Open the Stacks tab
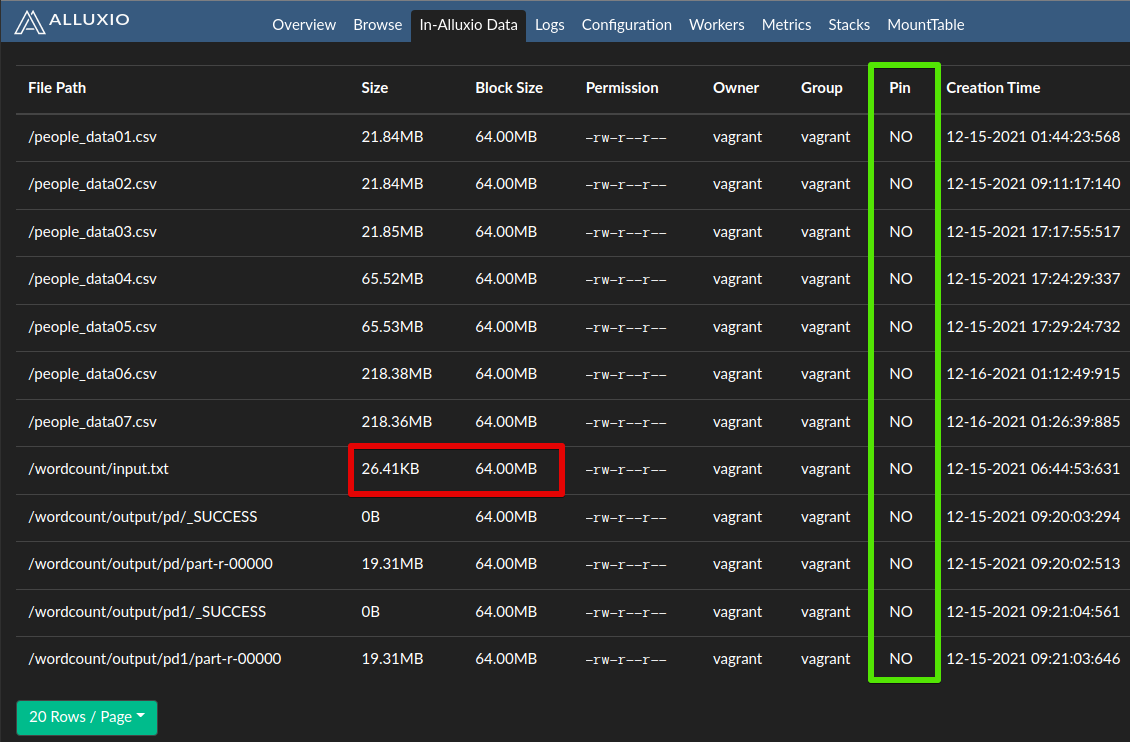Viewport: 1130px width, 742px height. pyautogui.click(x=849, y=25)
